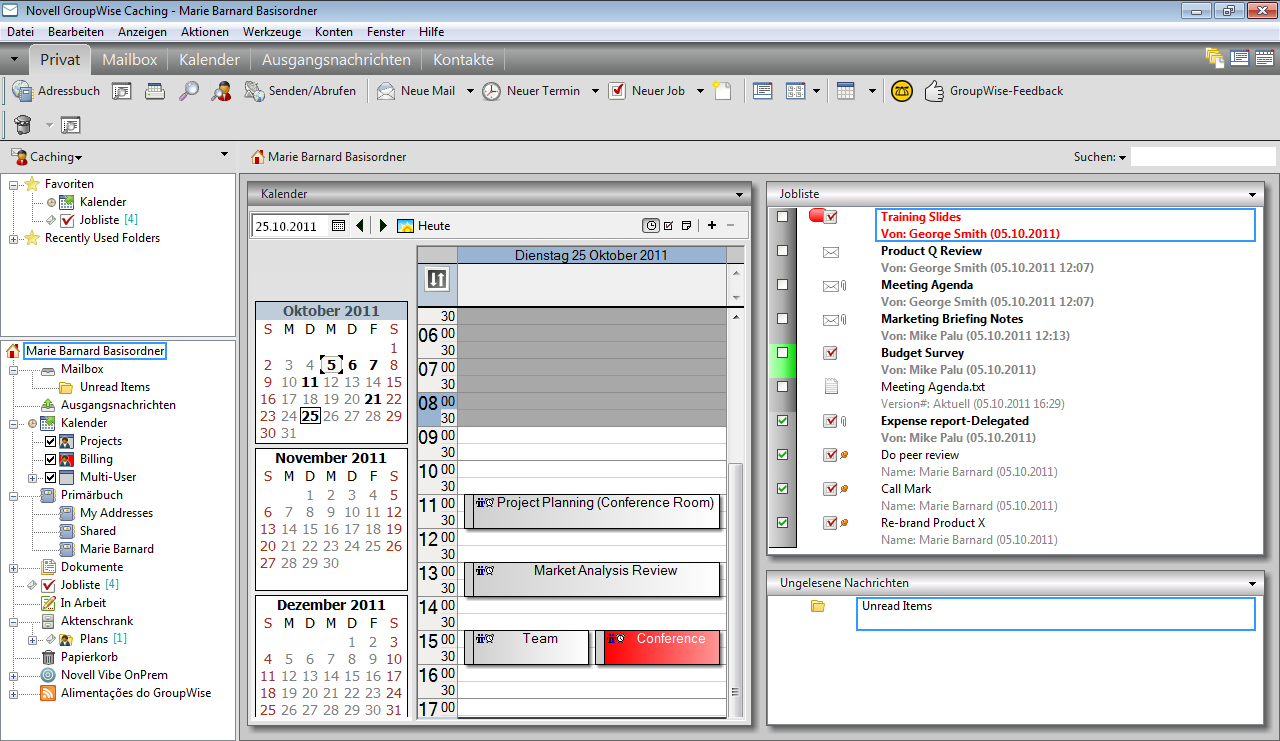This screenshot has width=1280, height=741.
Task: Open the Caching mode dropdown
Action: [47, 157]
